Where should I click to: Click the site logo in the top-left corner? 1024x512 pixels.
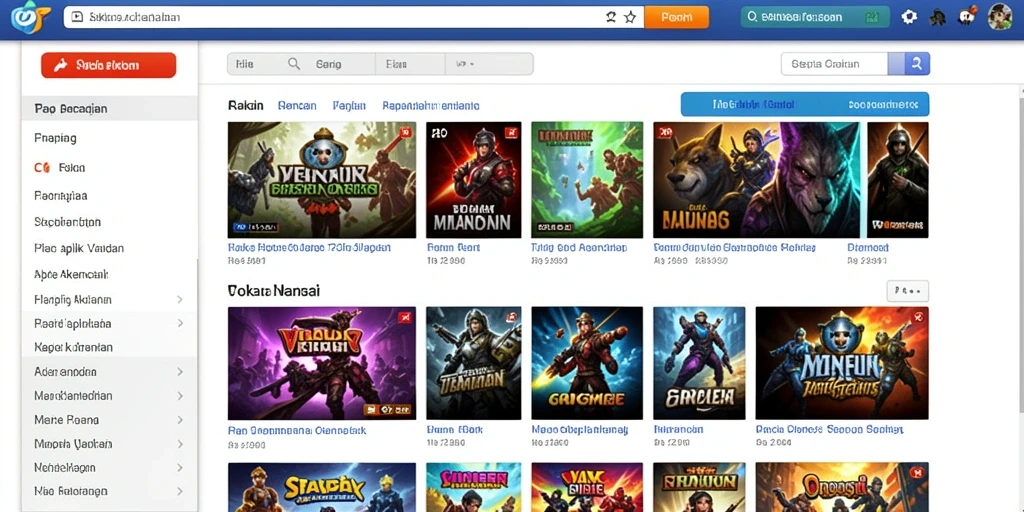click(29, 18)
